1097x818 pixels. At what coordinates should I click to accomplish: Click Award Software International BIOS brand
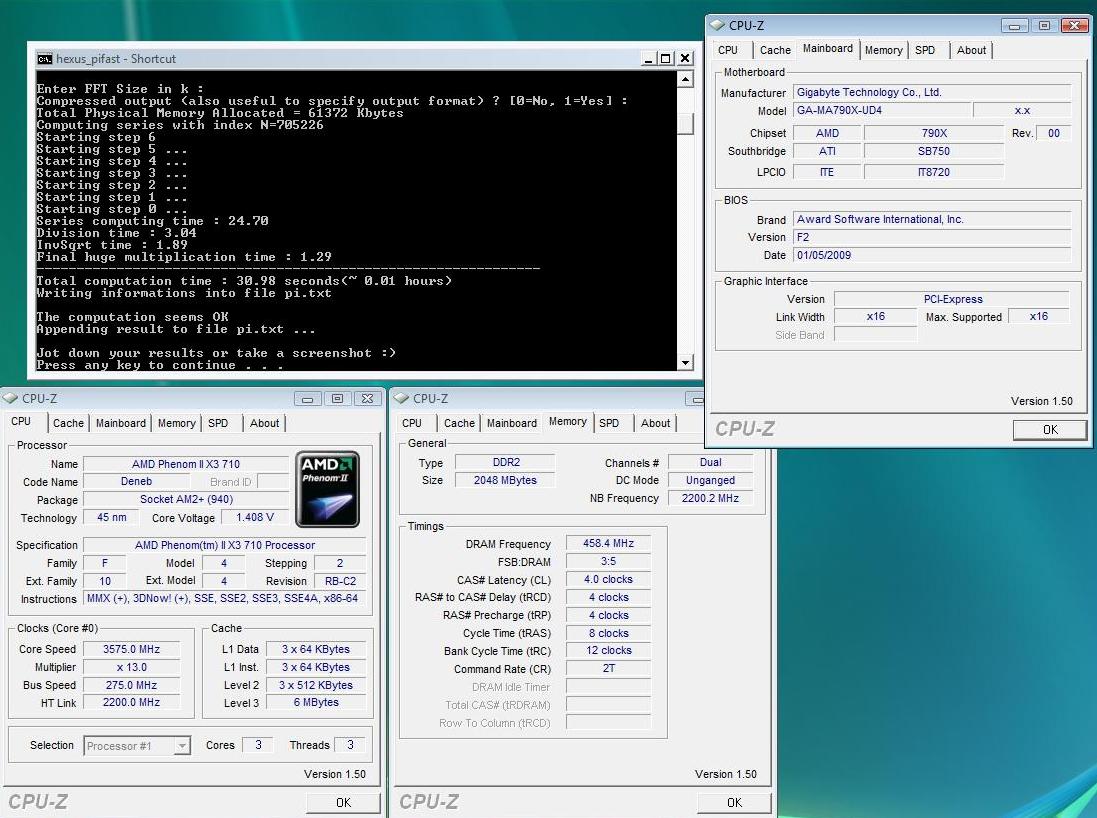click(x=932, y=220)
